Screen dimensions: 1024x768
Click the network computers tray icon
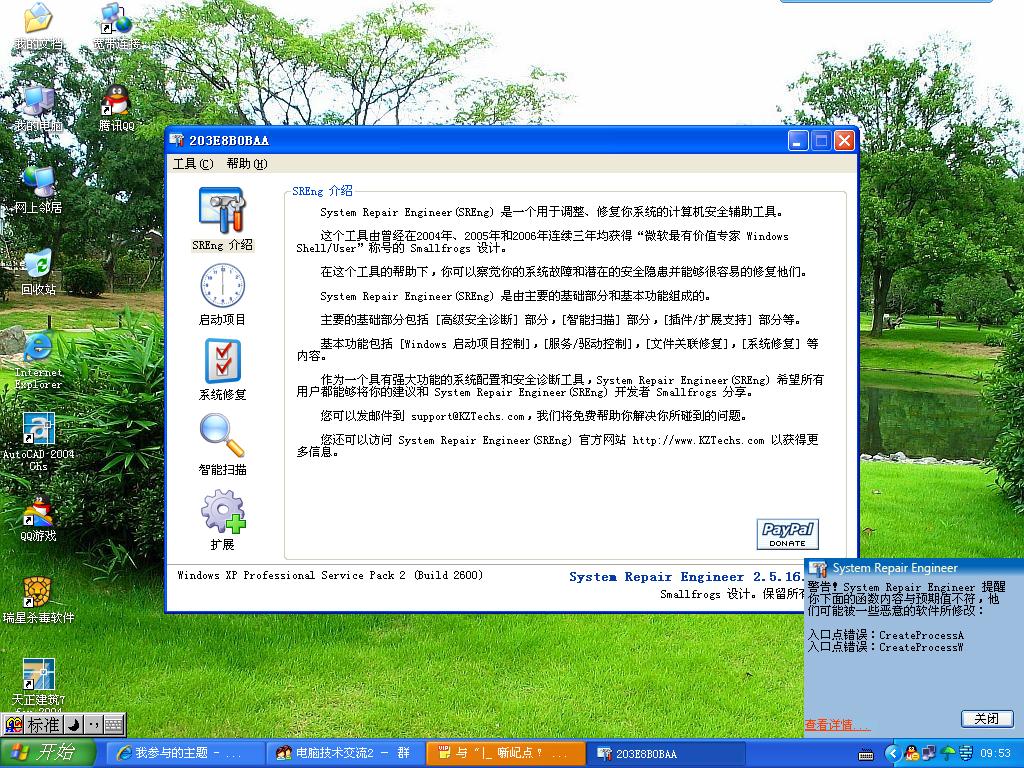pyautogui.click(x=929, y=754)
